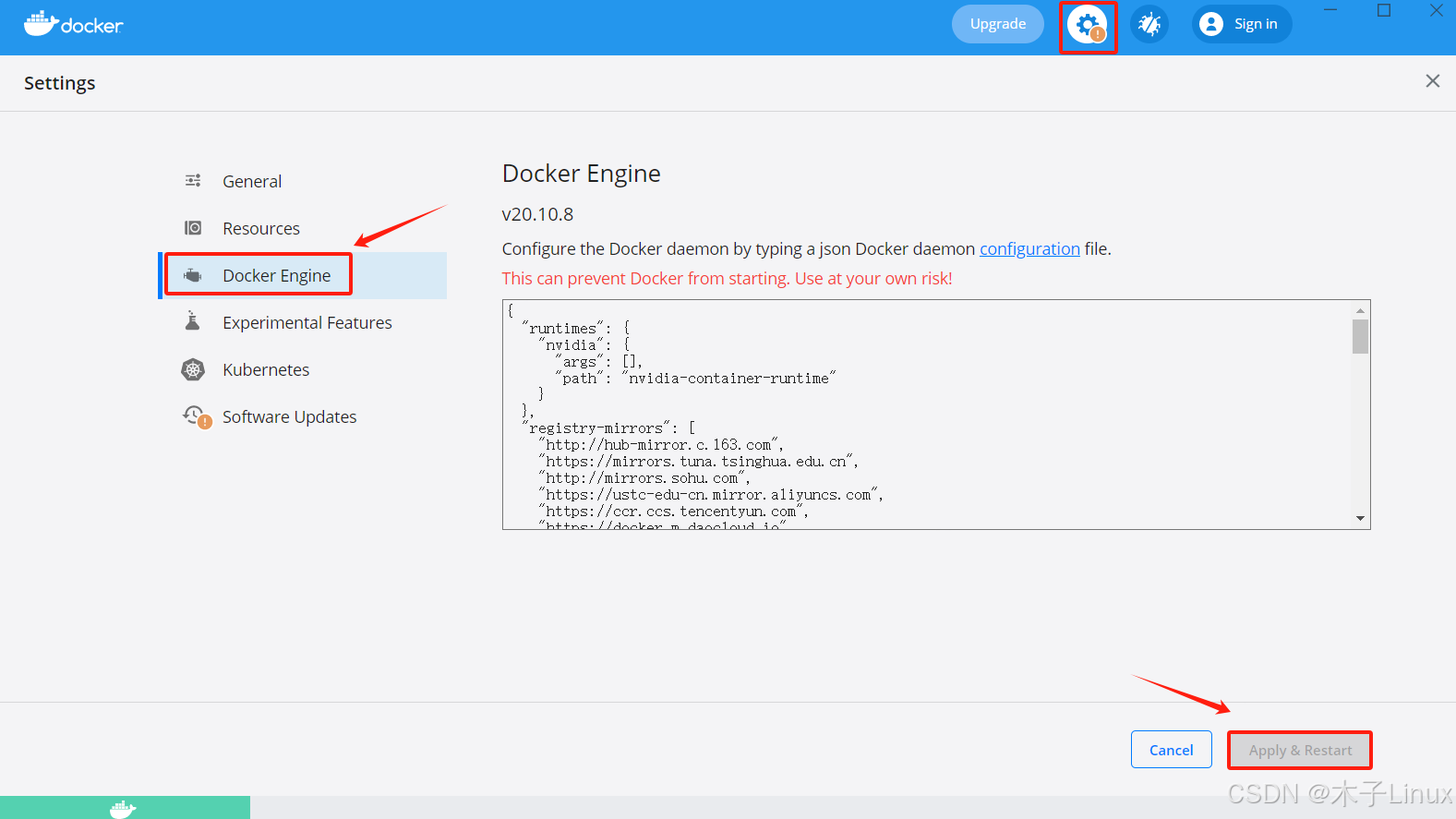This screenshot has height=819, width=1456.
Task: Click the Experimental Features flask icon
Action: pyautogui.click(x=193, y=321)
